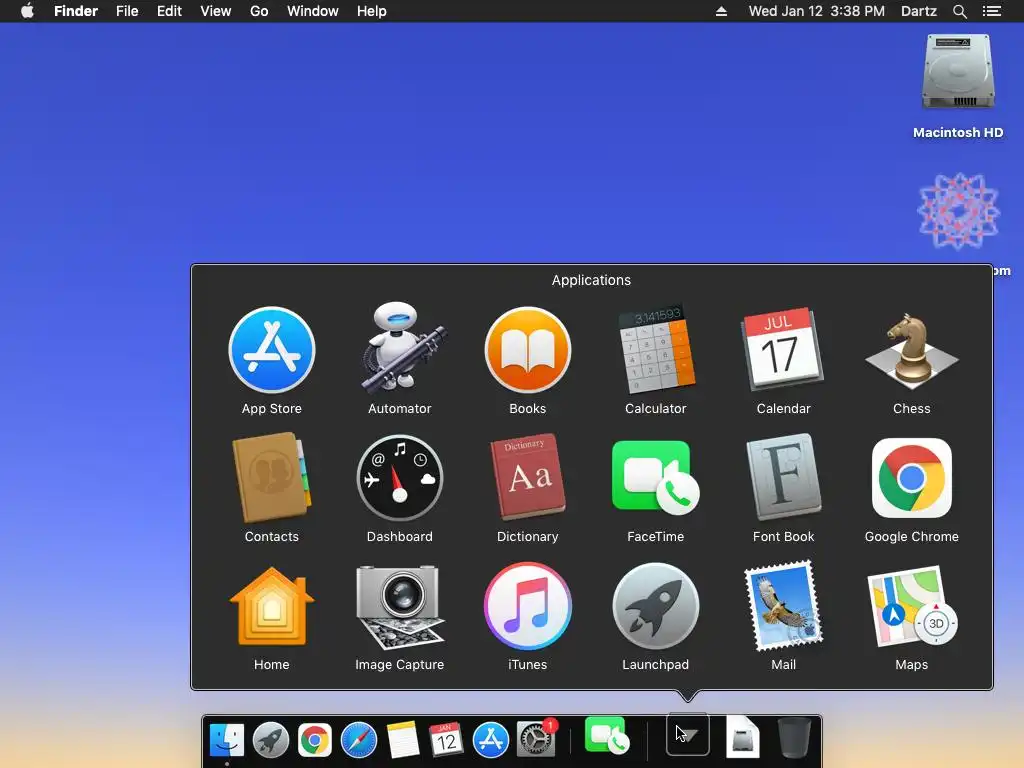Image resolution: width=1024 pixels, height=768 pixels.
Task: Launch FaceTime from the Applications grid
Action: pos(656,478)
